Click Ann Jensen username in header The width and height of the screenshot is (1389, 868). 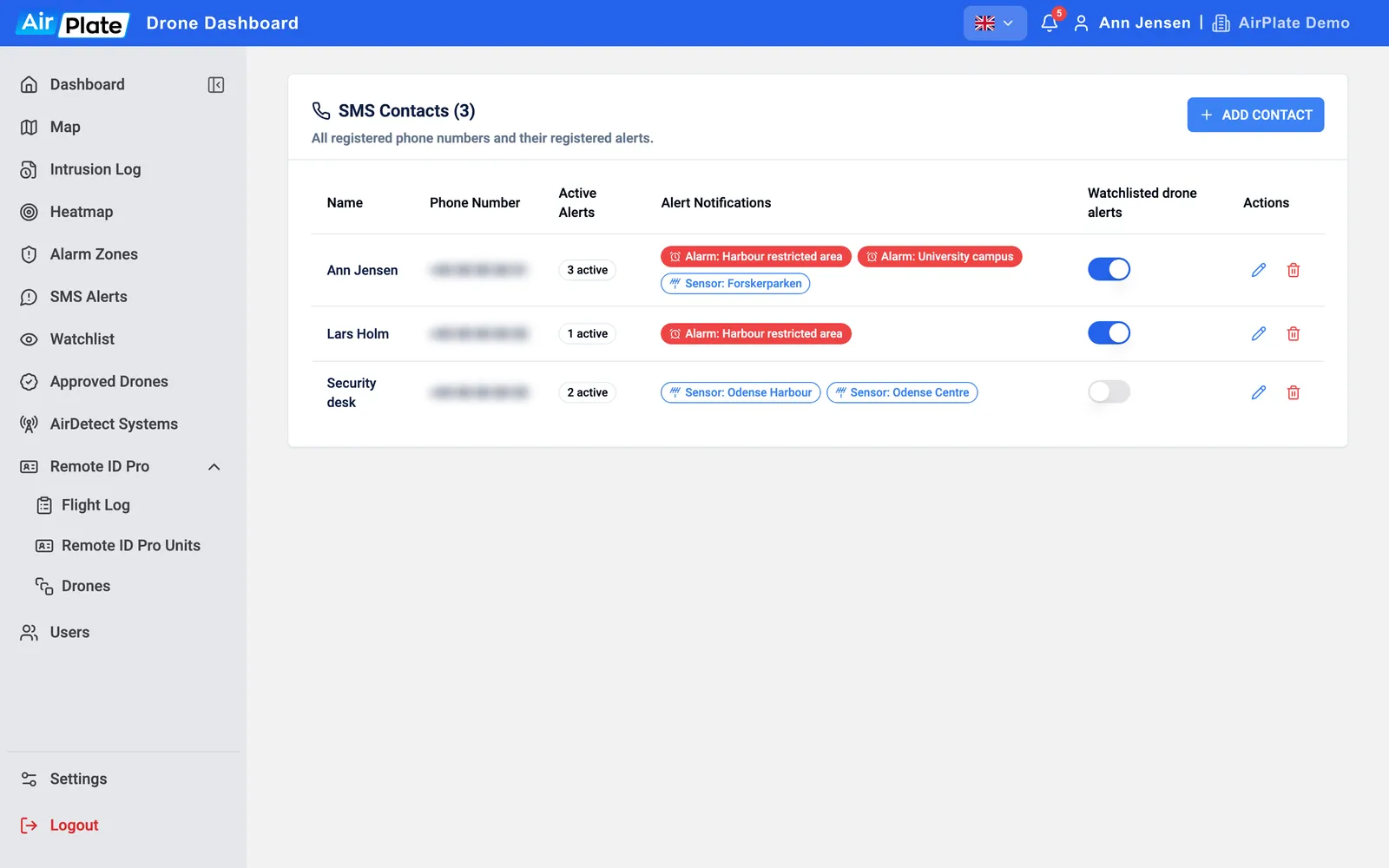pos(1144,23)
